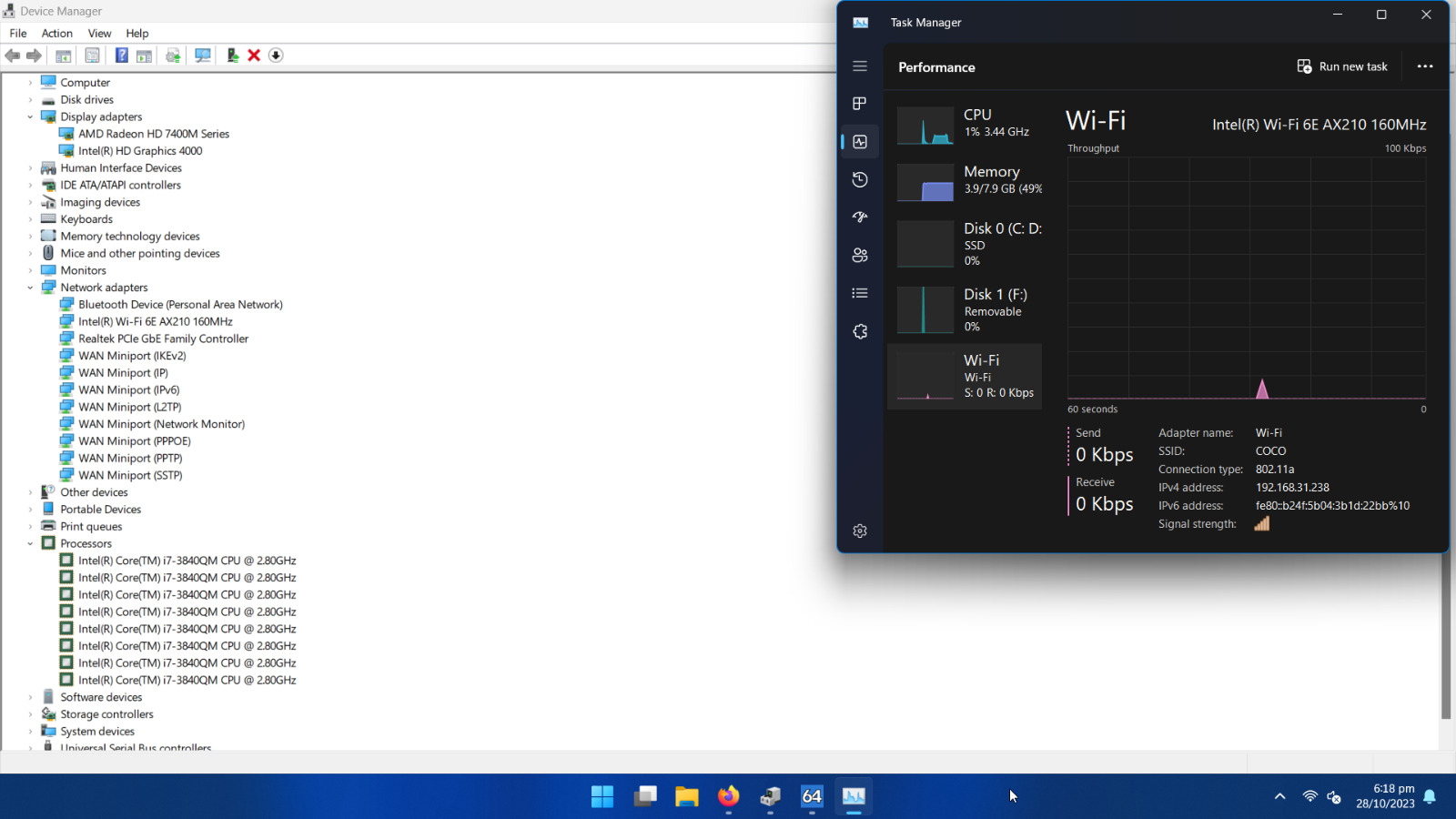The height and width of the screenshot is (819, 1456).
Task: Open Details page in Task Manager sidebar
Action: click(860, 293)
